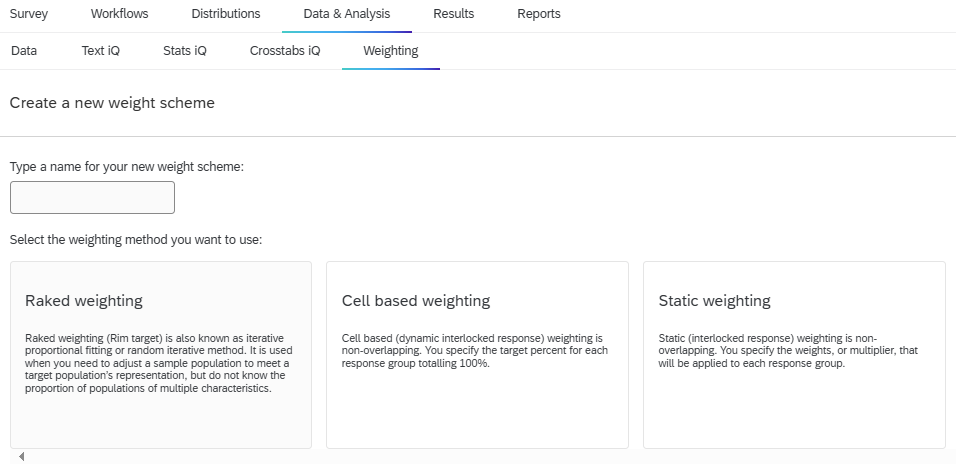The height and width of the screenshot is (472, 956).
Task: Go to the Distributions tab
Action: coord(226,13)
